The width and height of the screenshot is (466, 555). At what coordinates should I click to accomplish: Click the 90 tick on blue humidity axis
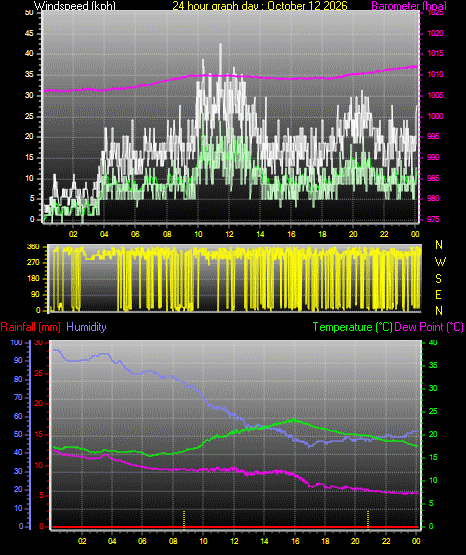(18, 361)
